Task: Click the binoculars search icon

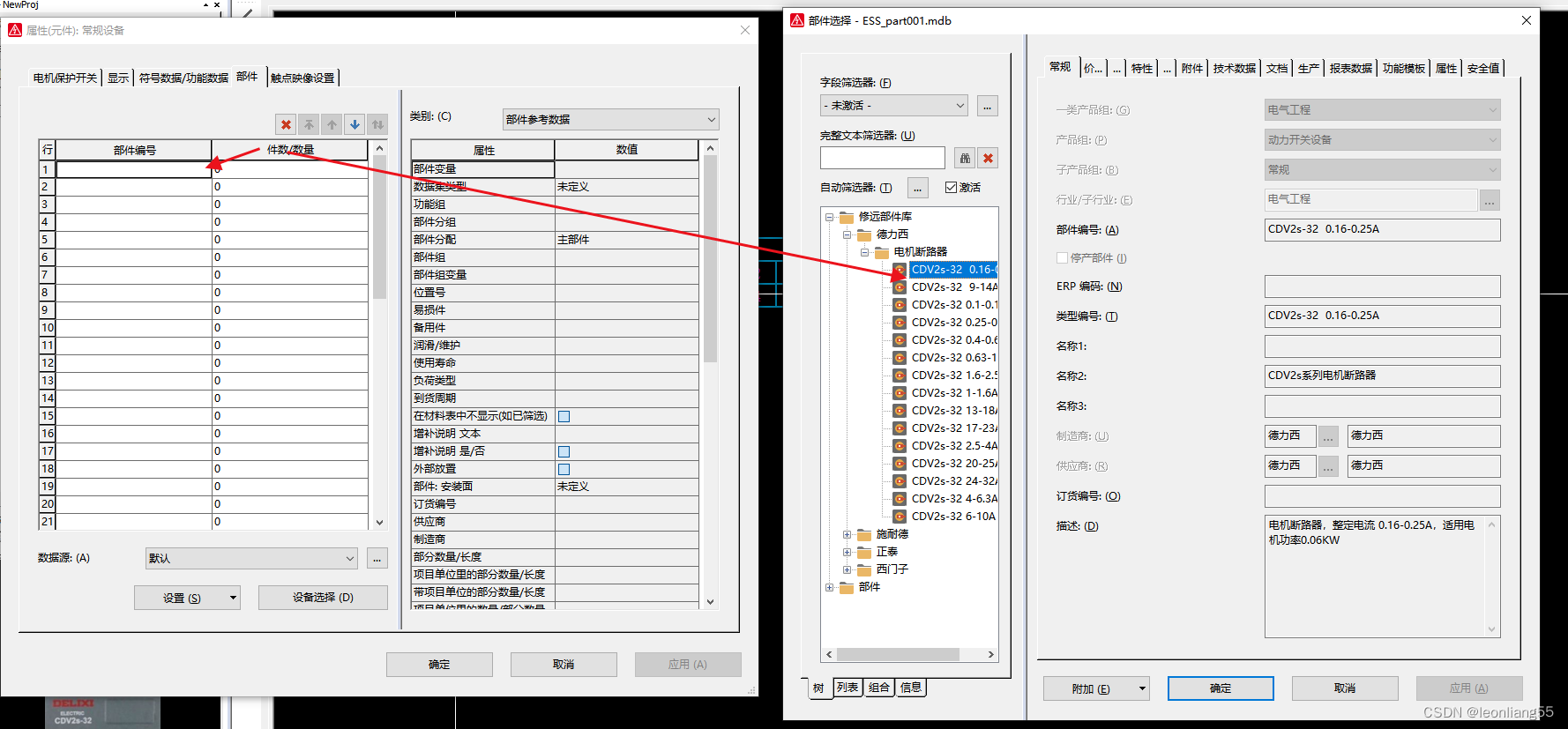Action: 965,159
